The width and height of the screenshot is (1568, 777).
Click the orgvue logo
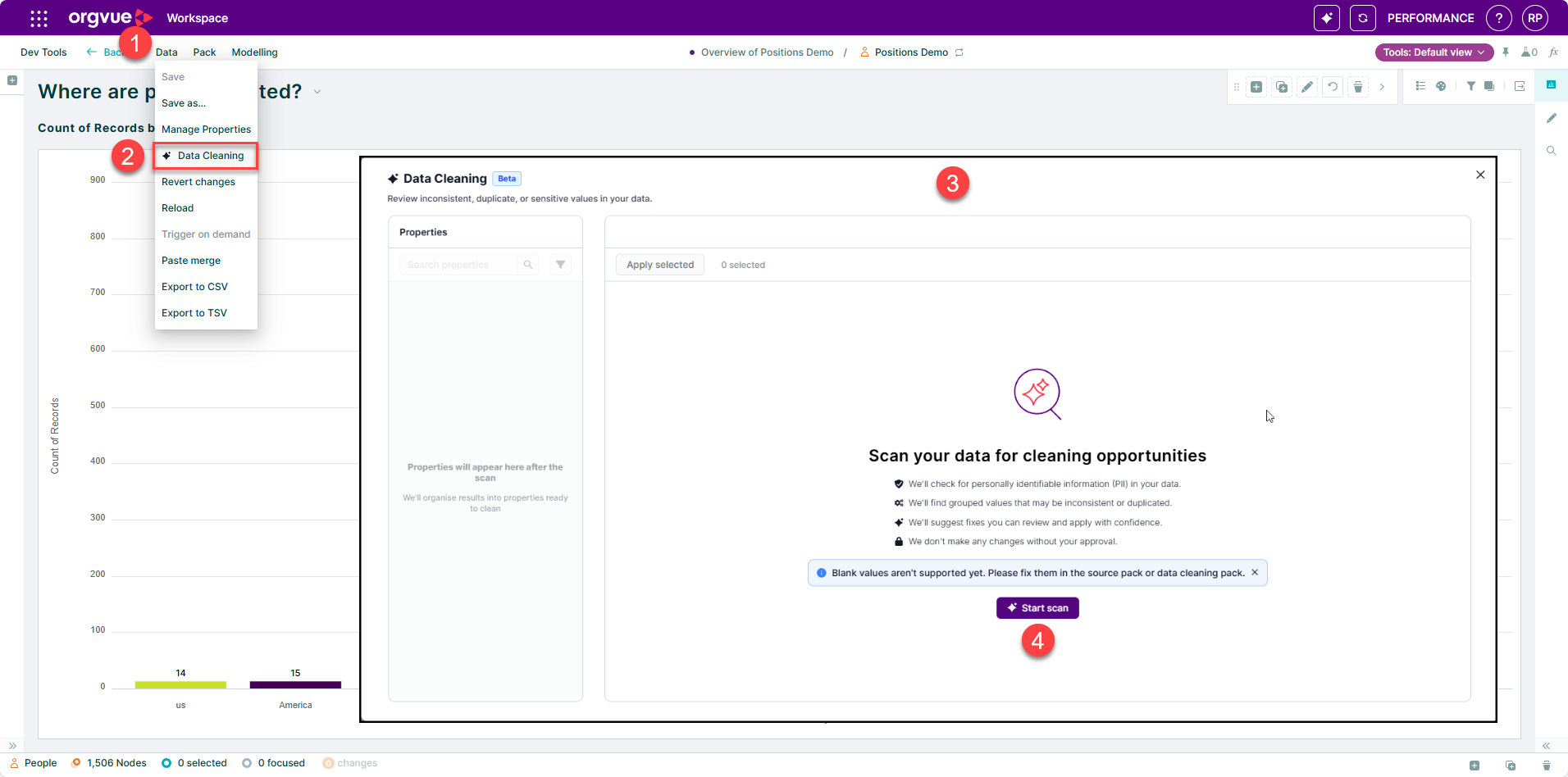coord(110,17)
